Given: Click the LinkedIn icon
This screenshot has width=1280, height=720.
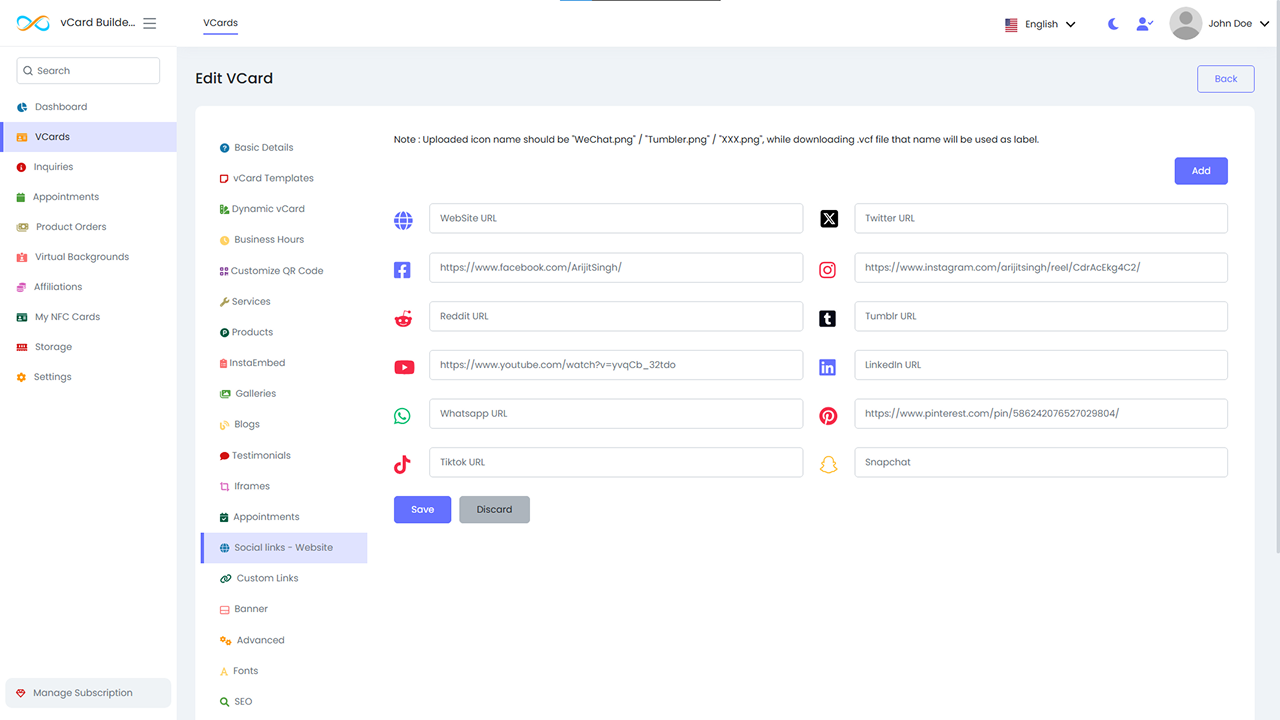Looking at the screenshot, I should [828, 367].
